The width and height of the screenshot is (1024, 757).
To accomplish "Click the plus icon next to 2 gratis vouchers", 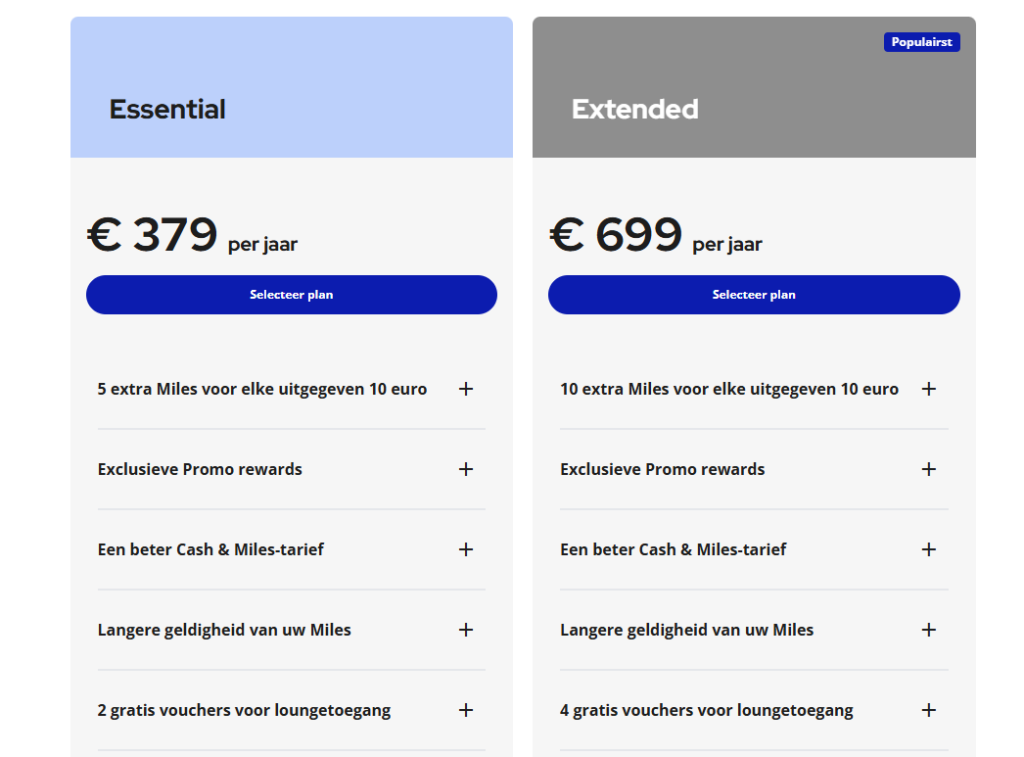I will pos(466,710).
